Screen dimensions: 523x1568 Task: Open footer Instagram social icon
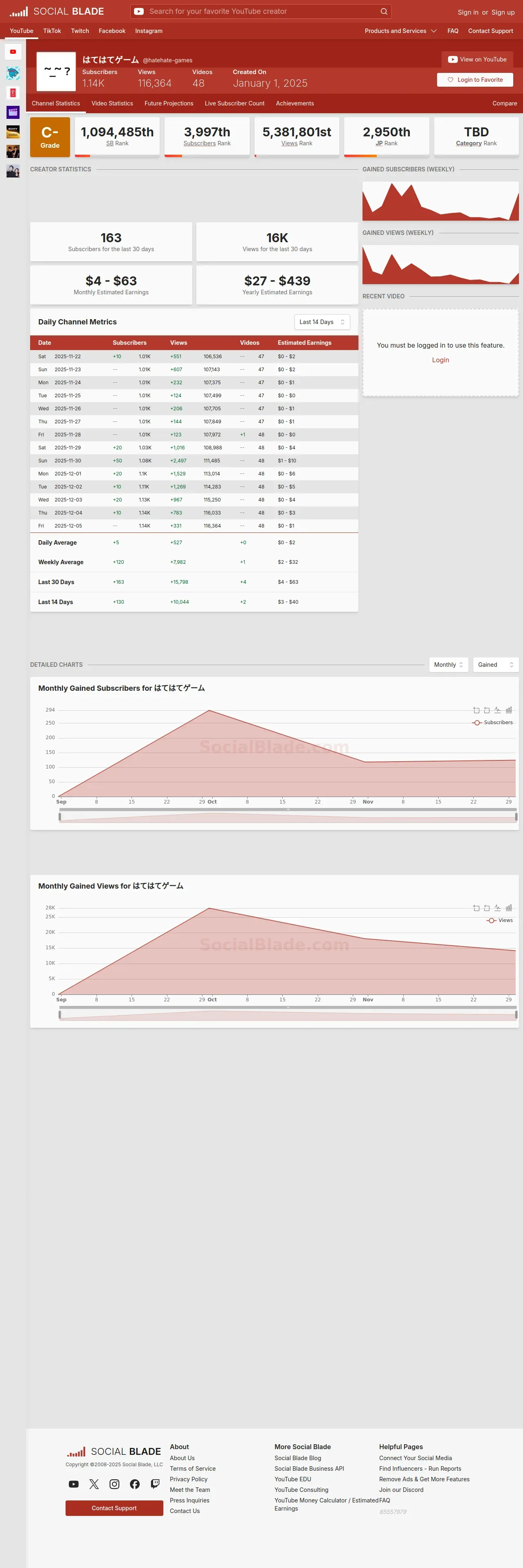[x=114, y=1484]
